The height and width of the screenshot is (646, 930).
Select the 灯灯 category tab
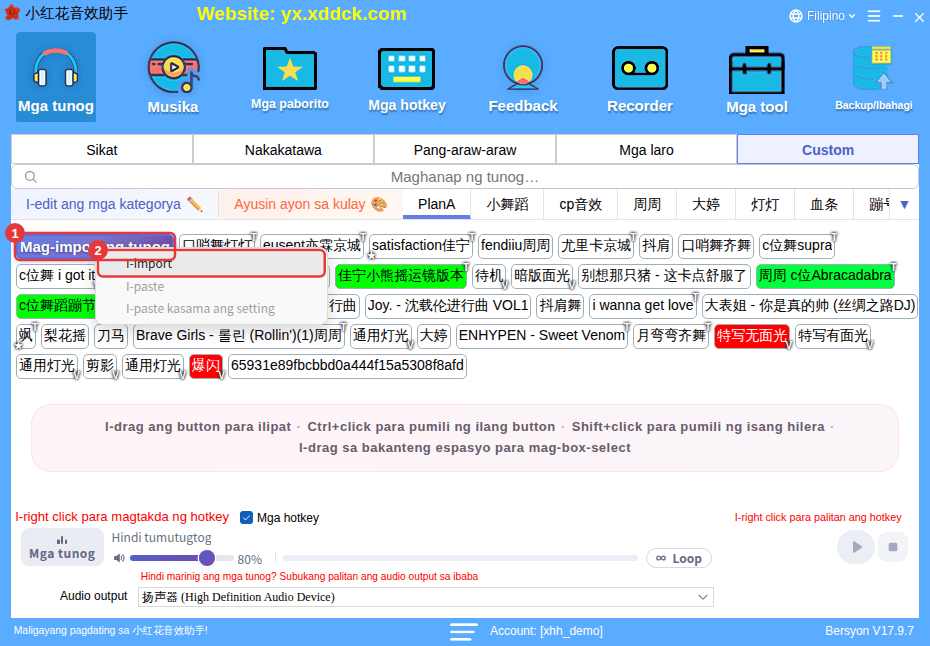click(x=765, y=205)
